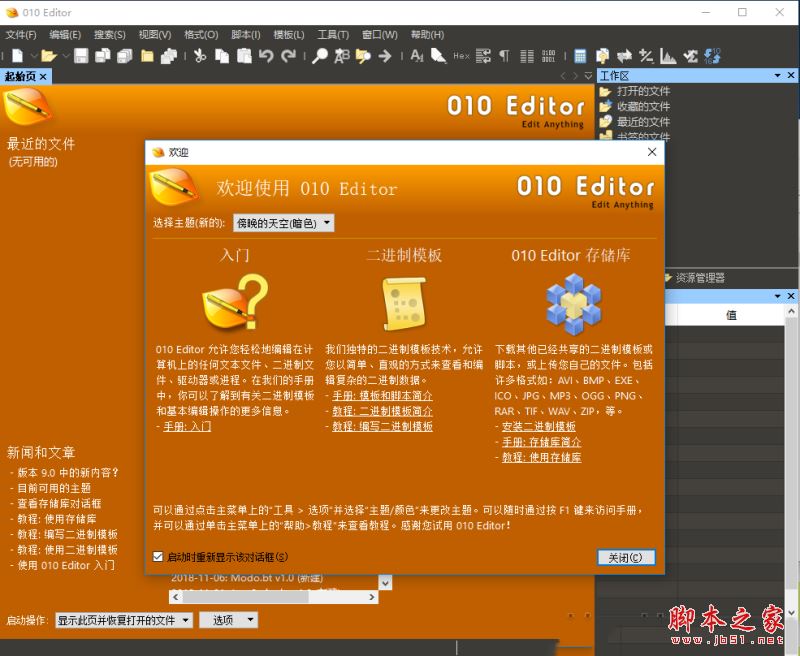Open the 编辑(E) menu
The image size is (800, 656).
tap(65, 35)
